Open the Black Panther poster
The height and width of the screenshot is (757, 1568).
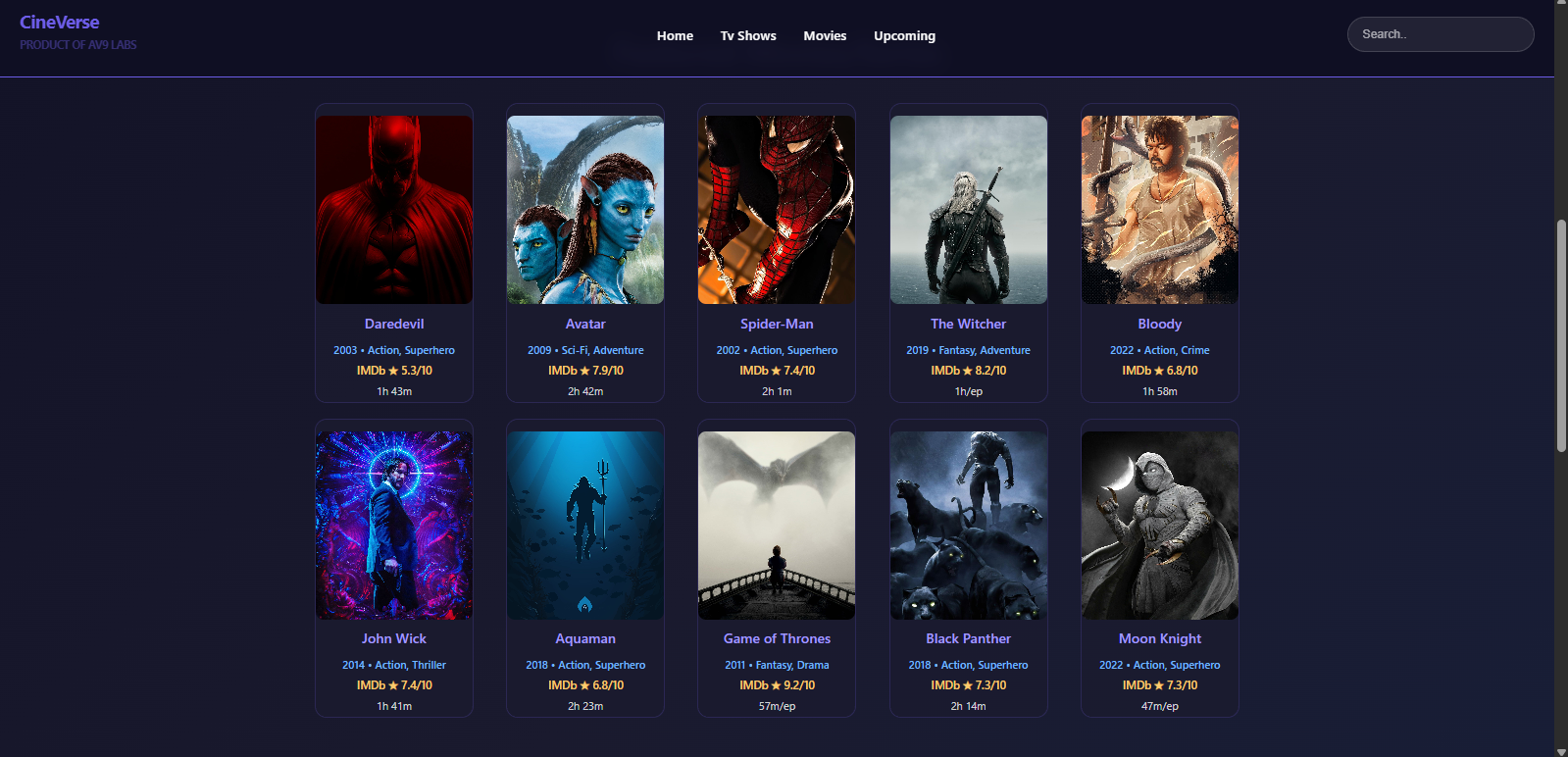point(969,526)
